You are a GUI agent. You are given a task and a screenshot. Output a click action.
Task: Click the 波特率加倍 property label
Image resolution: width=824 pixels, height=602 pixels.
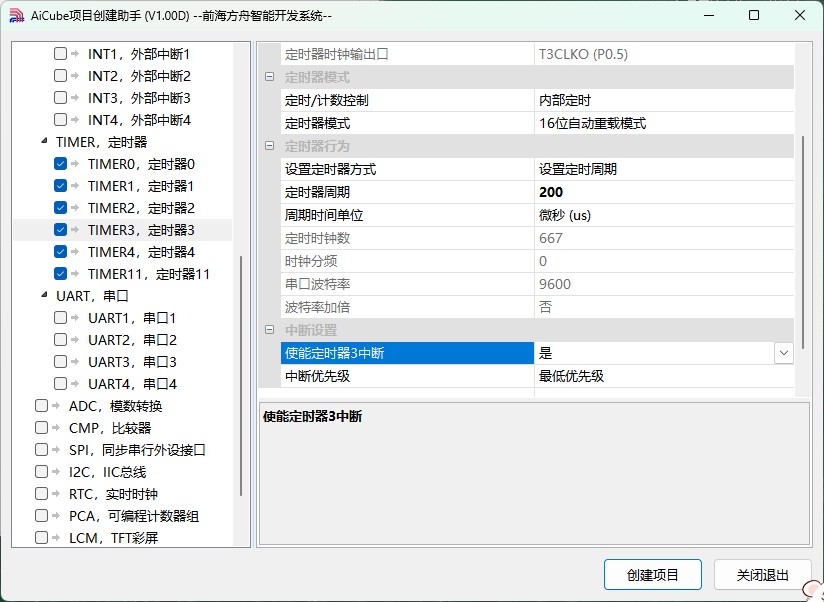407,307
